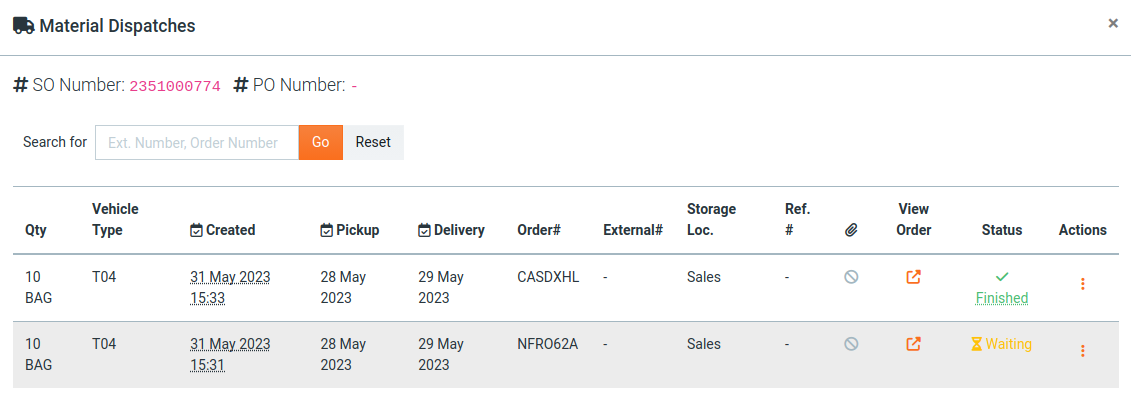Open order view for CASDXHL row

[913, 277]
